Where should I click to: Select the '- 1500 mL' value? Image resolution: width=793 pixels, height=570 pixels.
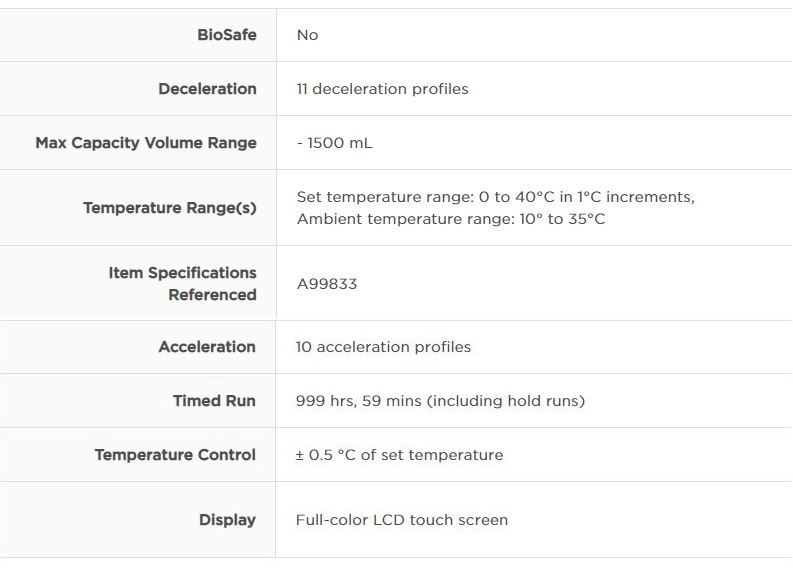334,143
